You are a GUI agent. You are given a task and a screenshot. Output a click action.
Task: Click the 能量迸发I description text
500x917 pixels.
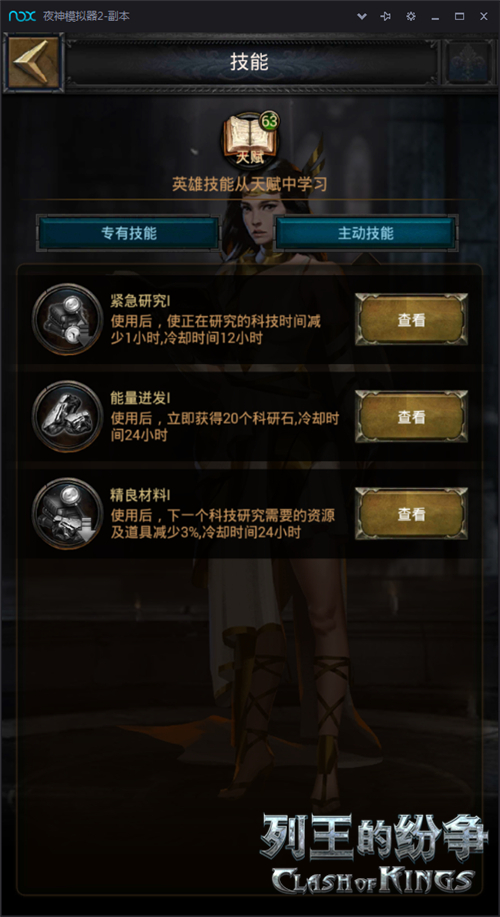pos(225,427)
